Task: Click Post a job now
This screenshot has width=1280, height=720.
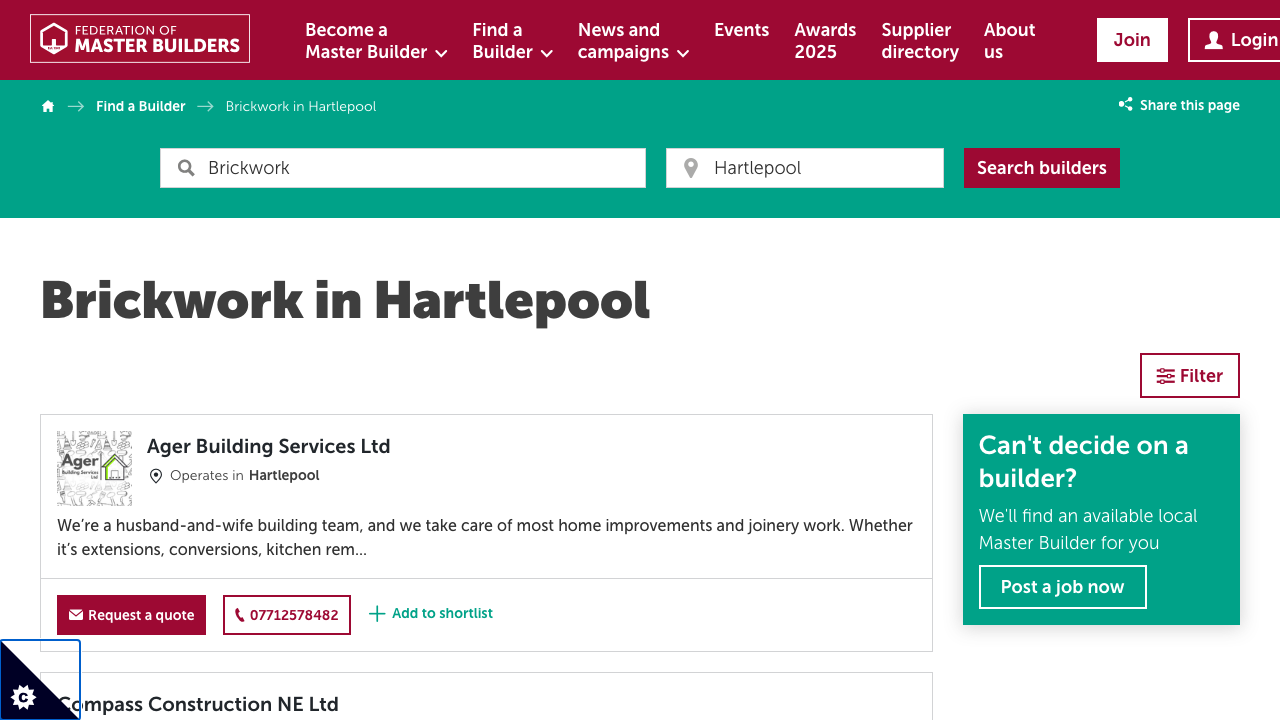Action: (x=1062, y=587)
